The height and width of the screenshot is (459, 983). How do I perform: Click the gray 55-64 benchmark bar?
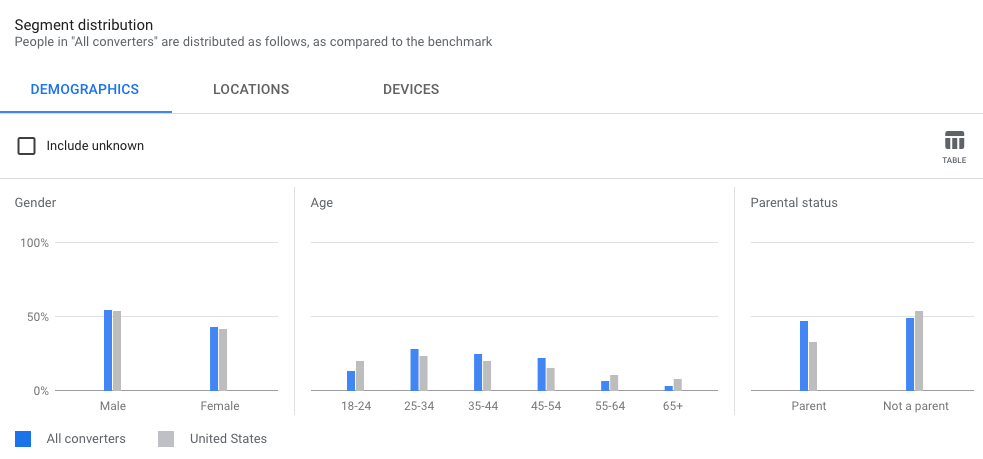[614, 383]
